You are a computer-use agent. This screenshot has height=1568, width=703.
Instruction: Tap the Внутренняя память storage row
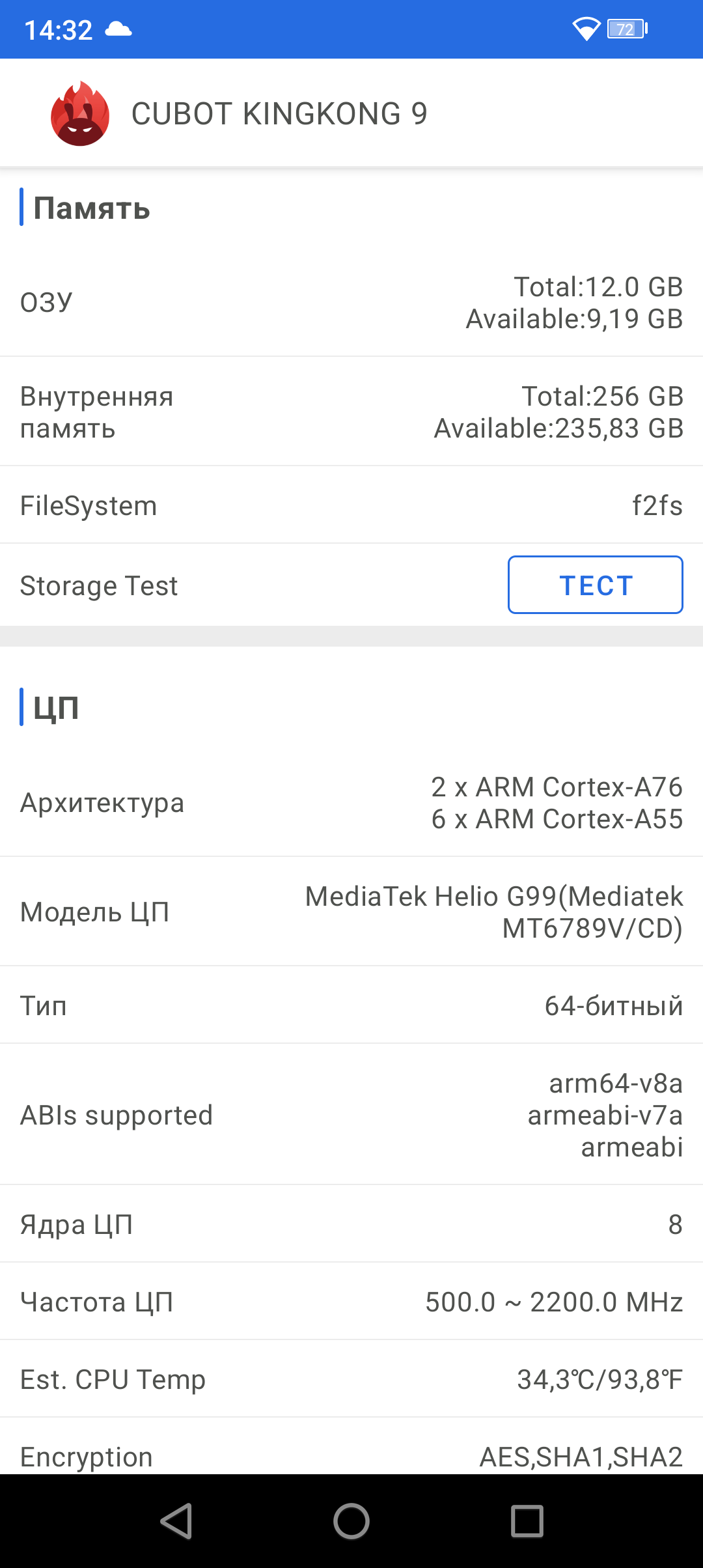point(351,412)
